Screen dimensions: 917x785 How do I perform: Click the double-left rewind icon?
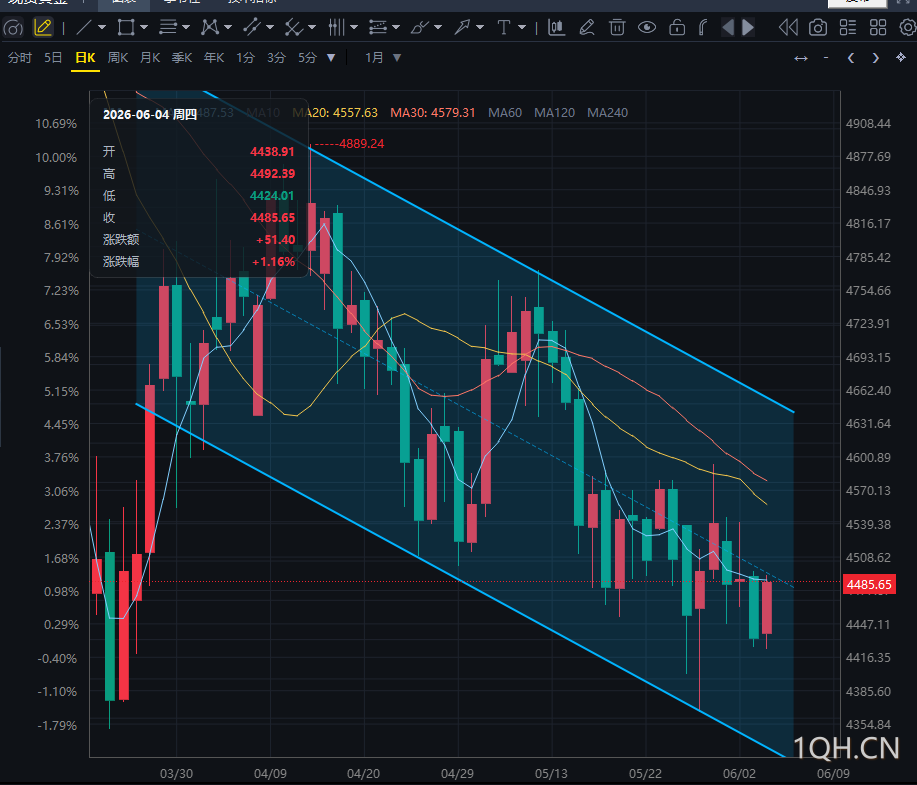(x=788, y=27)
